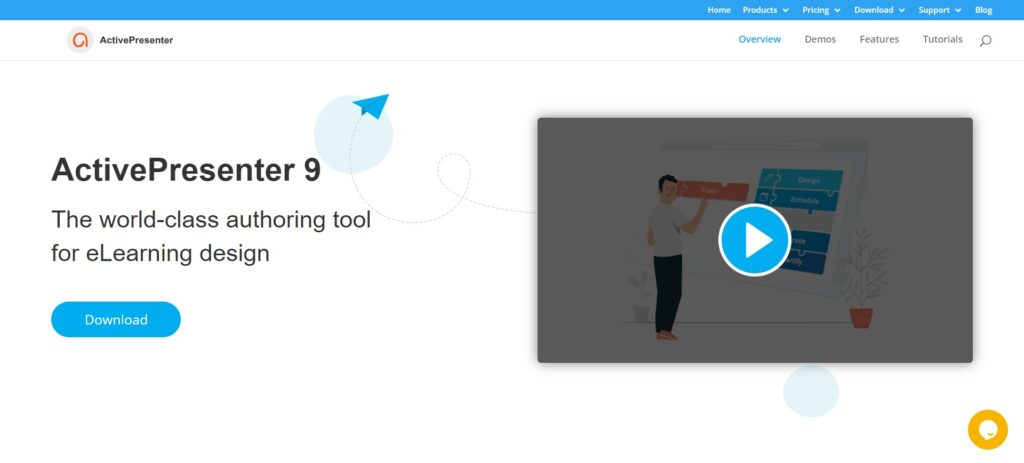The height and width of the screenshot is (463, 1024).
Task: Open the Features tab
Action: [x=879, y=39]
